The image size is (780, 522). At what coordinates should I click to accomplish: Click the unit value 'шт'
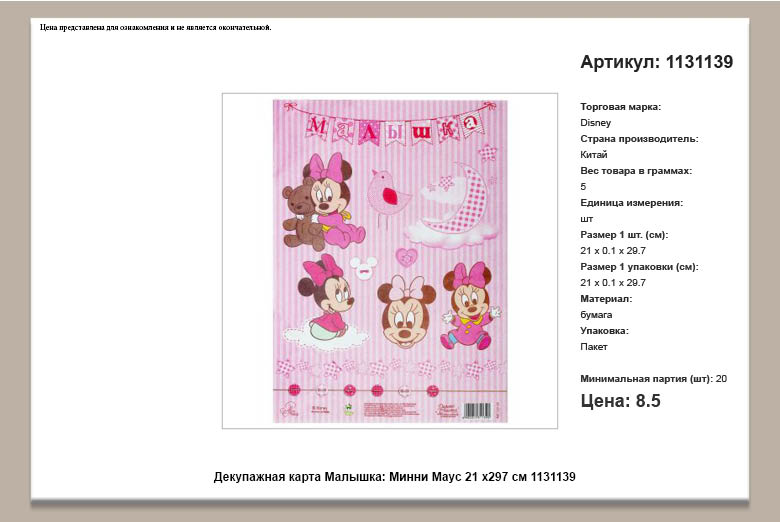[x=586, y=219]
